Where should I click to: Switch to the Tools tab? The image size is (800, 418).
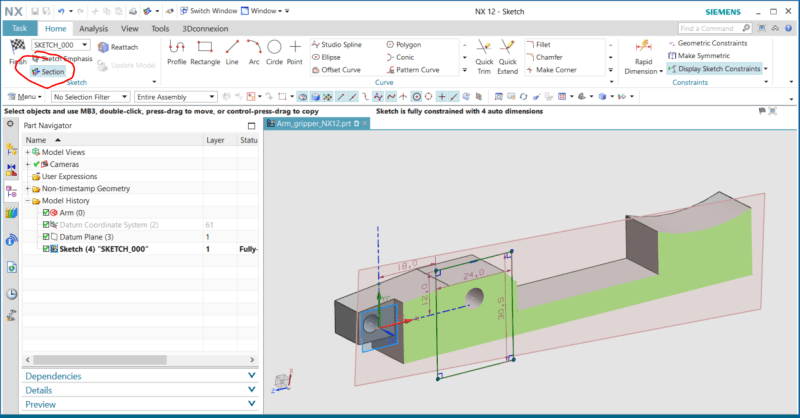tap(160, 29)
